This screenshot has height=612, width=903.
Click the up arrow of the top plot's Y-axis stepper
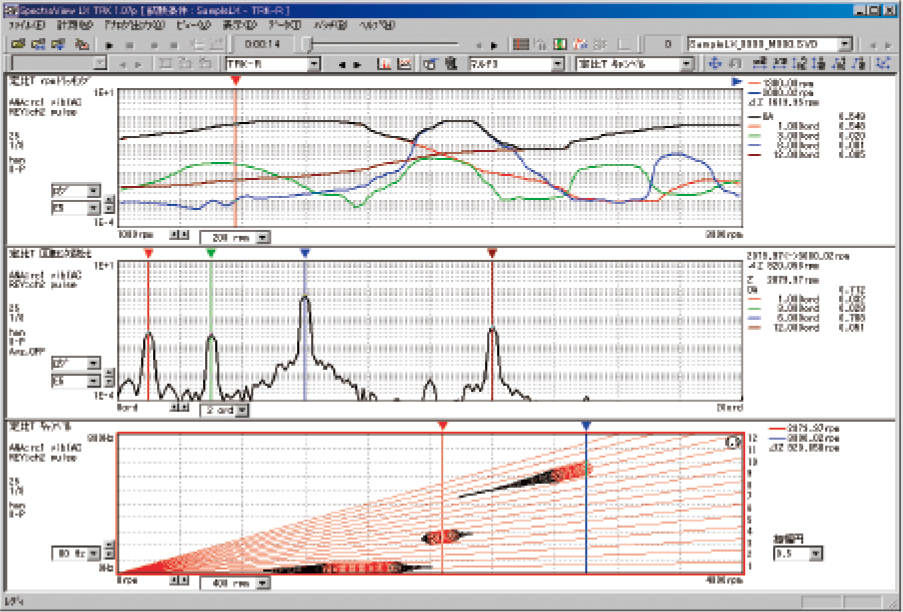pos(109,200)
